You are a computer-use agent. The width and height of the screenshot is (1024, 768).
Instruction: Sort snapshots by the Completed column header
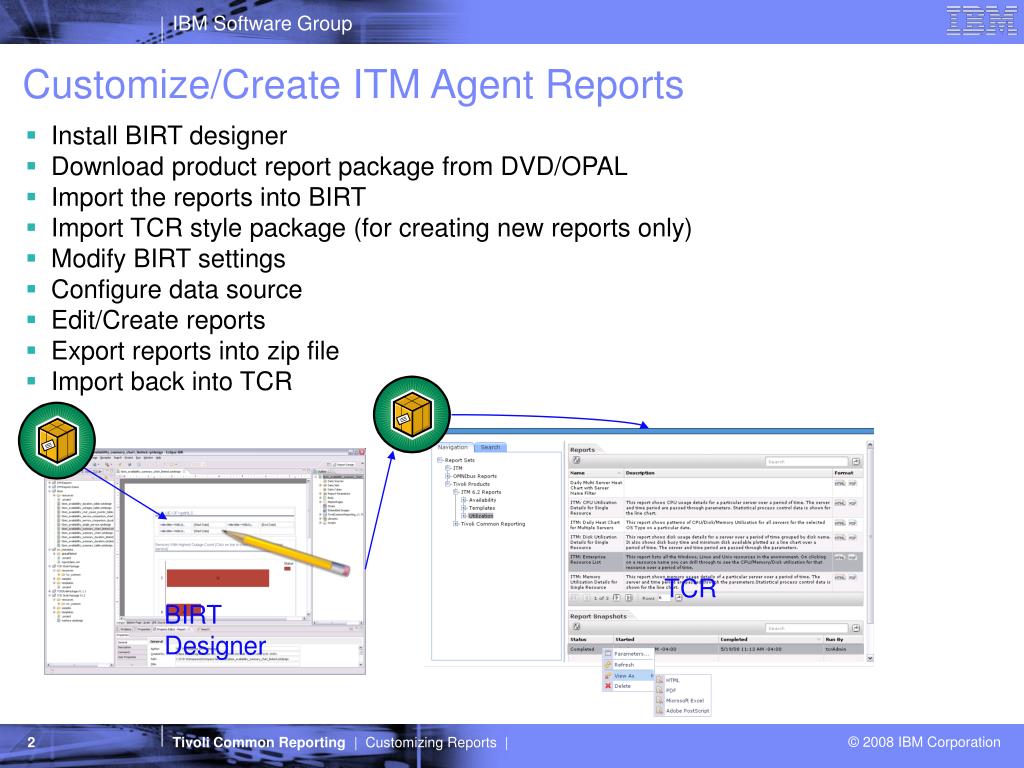coord(771,639)
